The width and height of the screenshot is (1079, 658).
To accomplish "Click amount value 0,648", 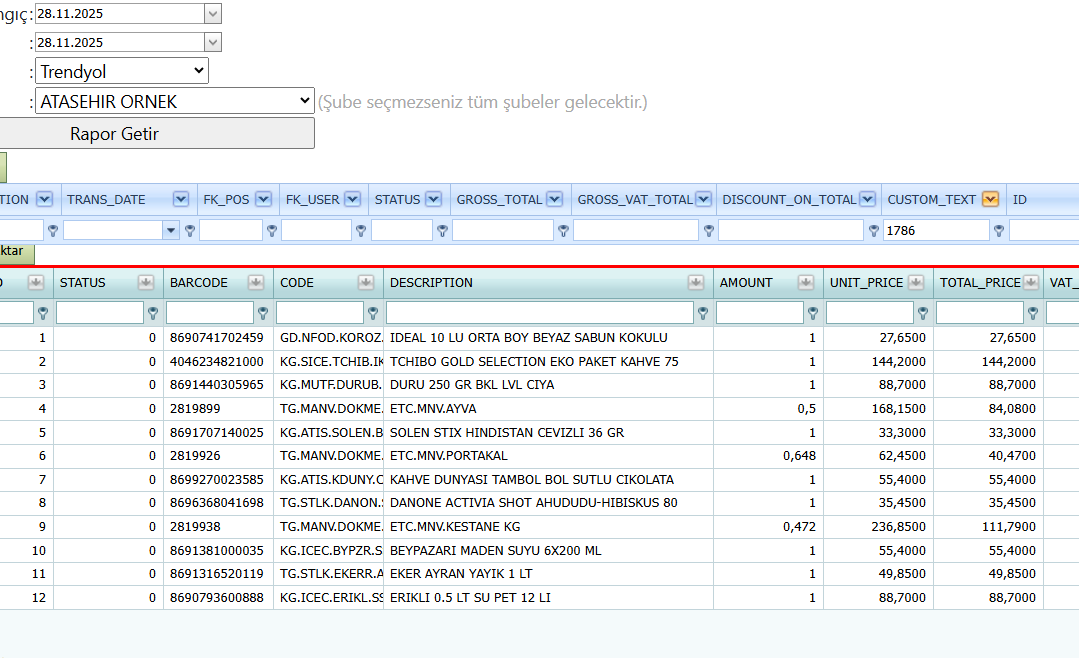I will (800, 456).
